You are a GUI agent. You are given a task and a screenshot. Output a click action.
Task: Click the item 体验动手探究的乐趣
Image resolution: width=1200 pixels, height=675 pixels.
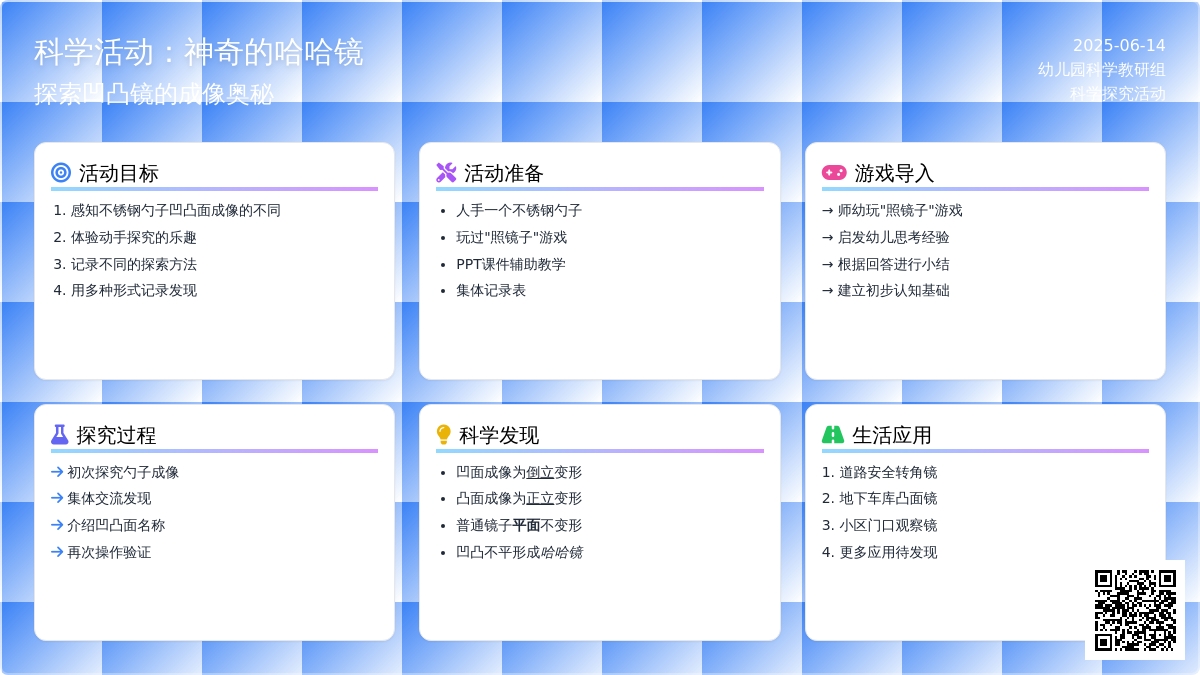(133, 237)
